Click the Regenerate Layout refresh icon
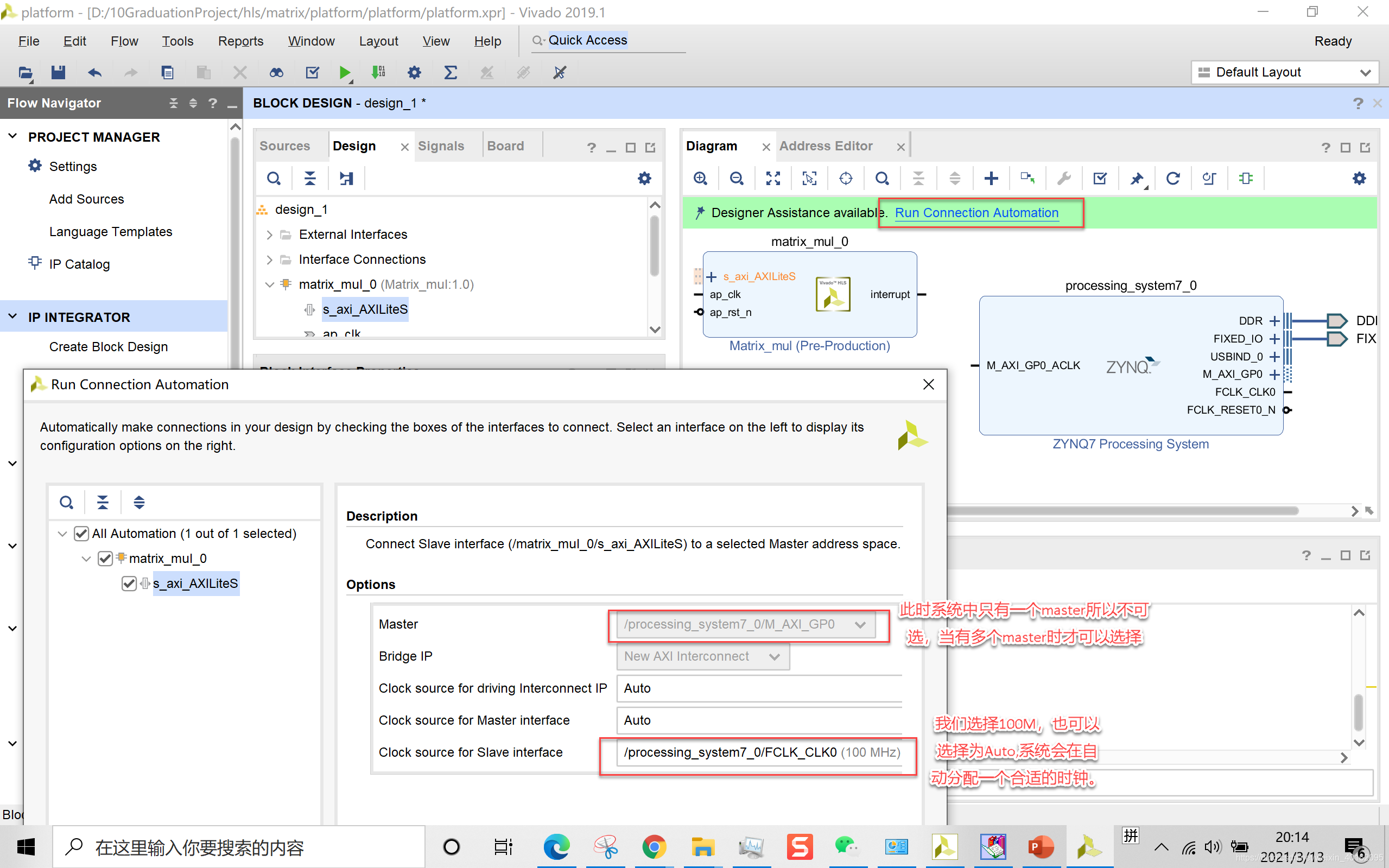 tap(1172, 179)
